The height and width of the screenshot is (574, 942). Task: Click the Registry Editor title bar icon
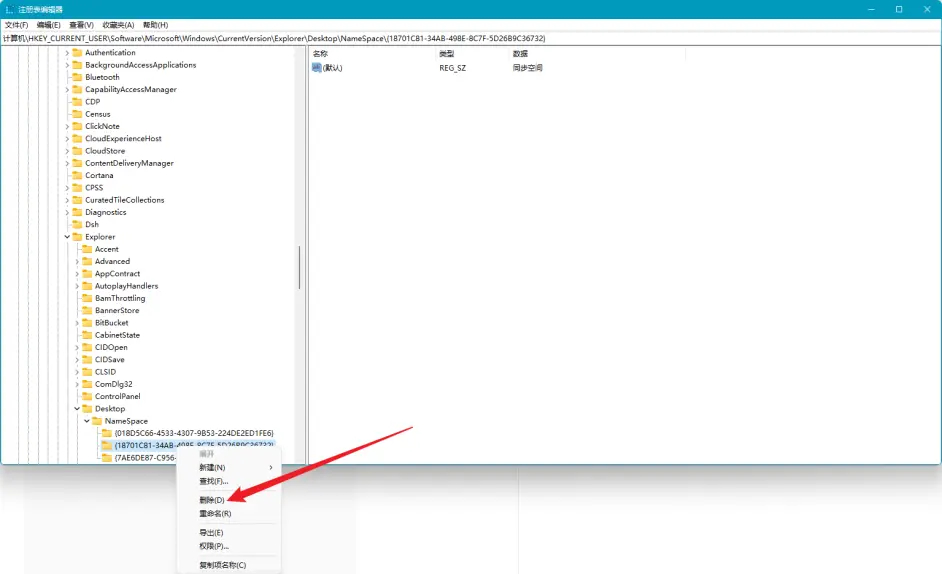[10, 9]
